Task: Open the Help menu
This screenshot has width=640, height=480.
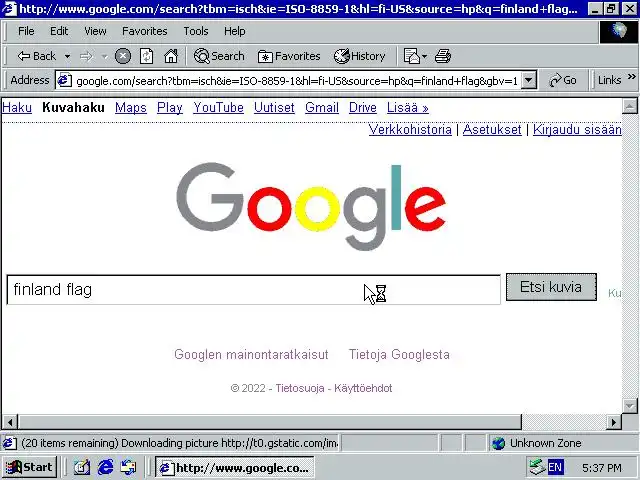Action: 234,31
